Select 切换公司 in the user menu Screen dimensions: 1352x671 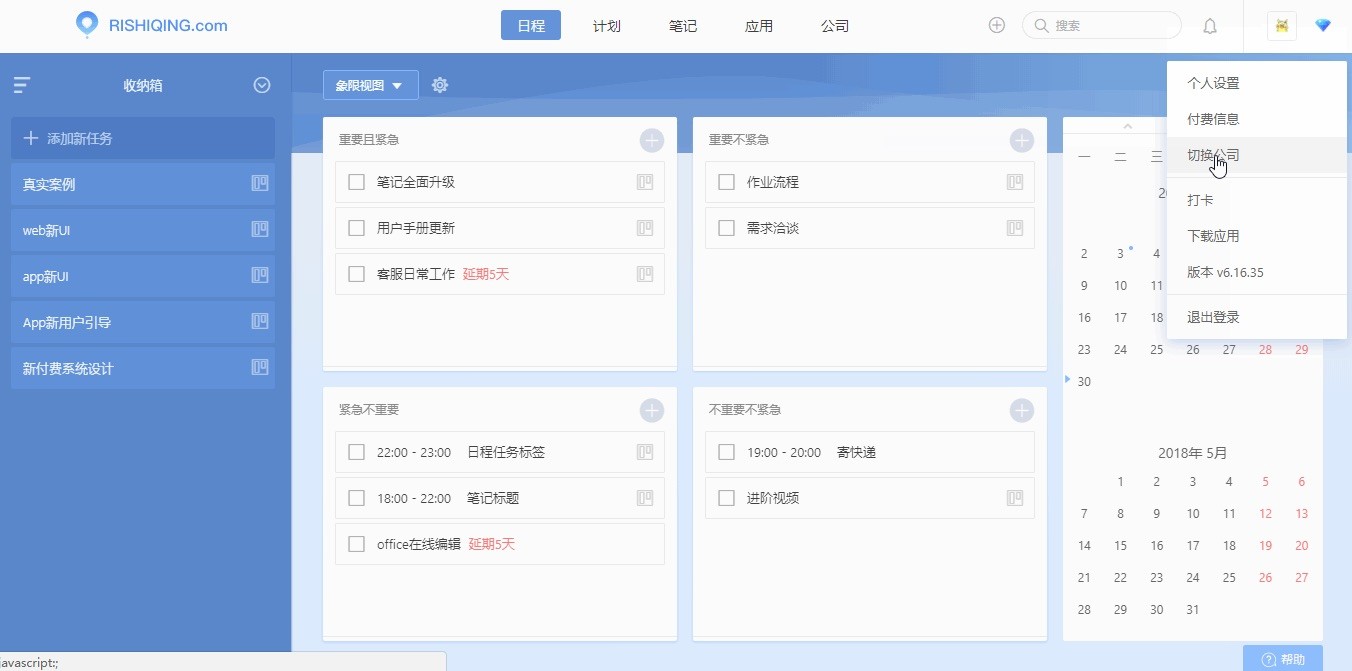(1257, 155)
